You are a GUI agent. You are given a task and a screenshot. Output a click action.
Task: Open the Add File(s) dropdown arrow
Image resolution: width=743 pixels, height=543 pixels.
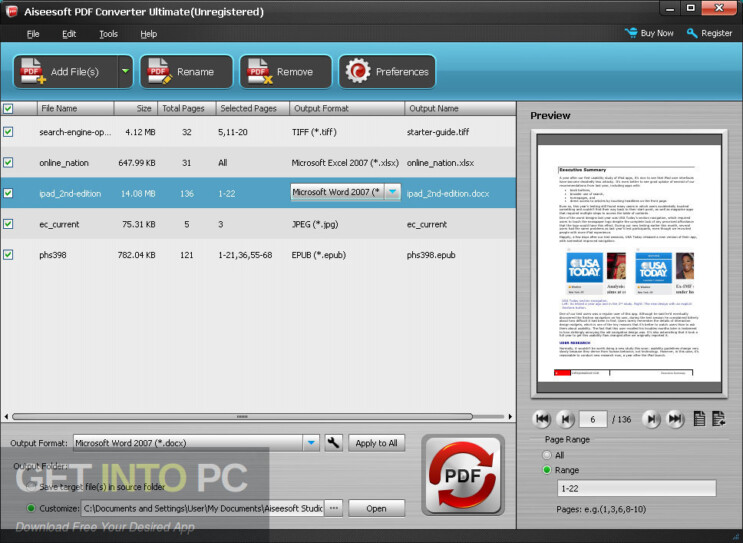coord(125,71)
